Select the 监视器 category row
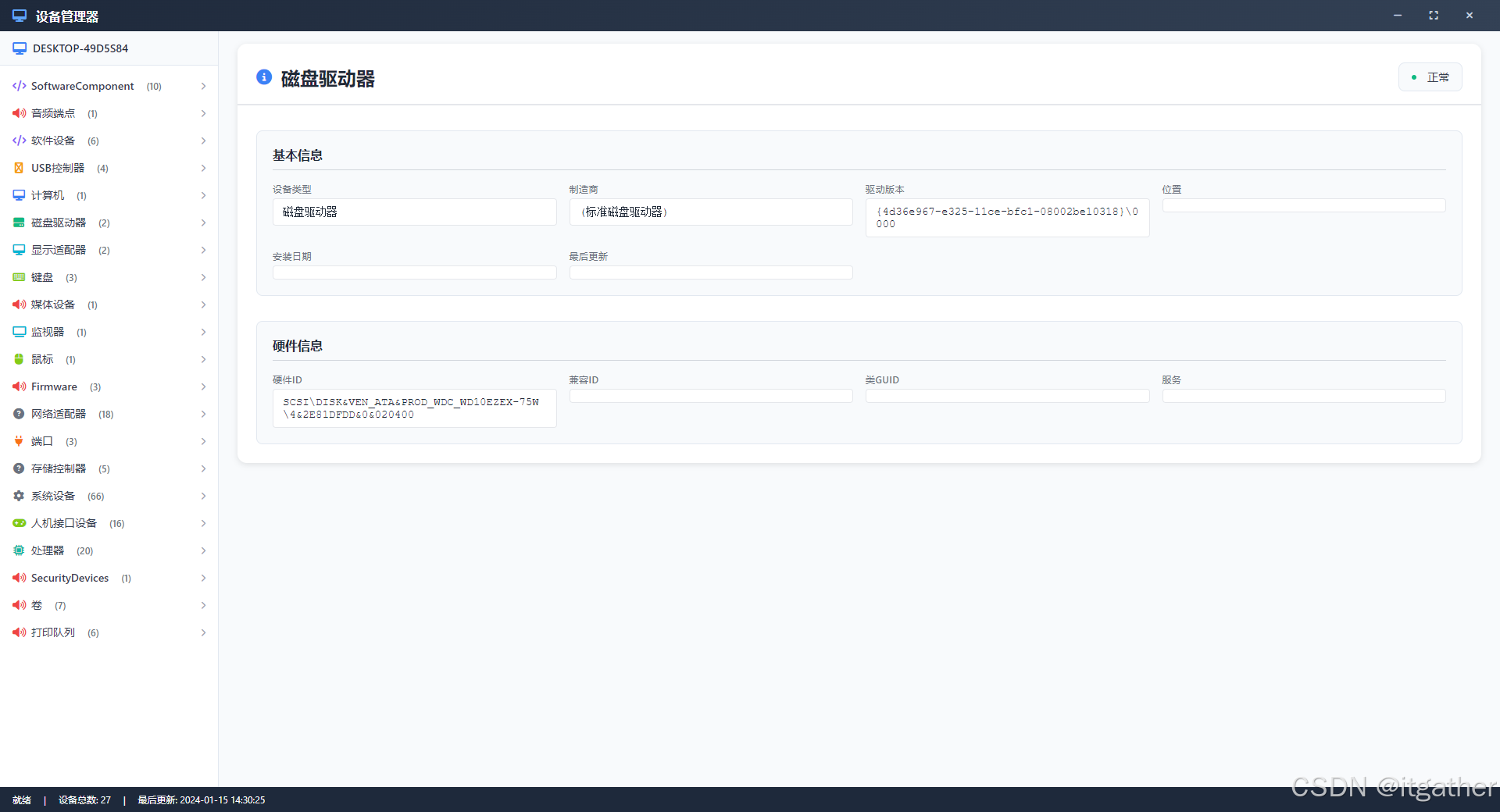 point(109,332)
